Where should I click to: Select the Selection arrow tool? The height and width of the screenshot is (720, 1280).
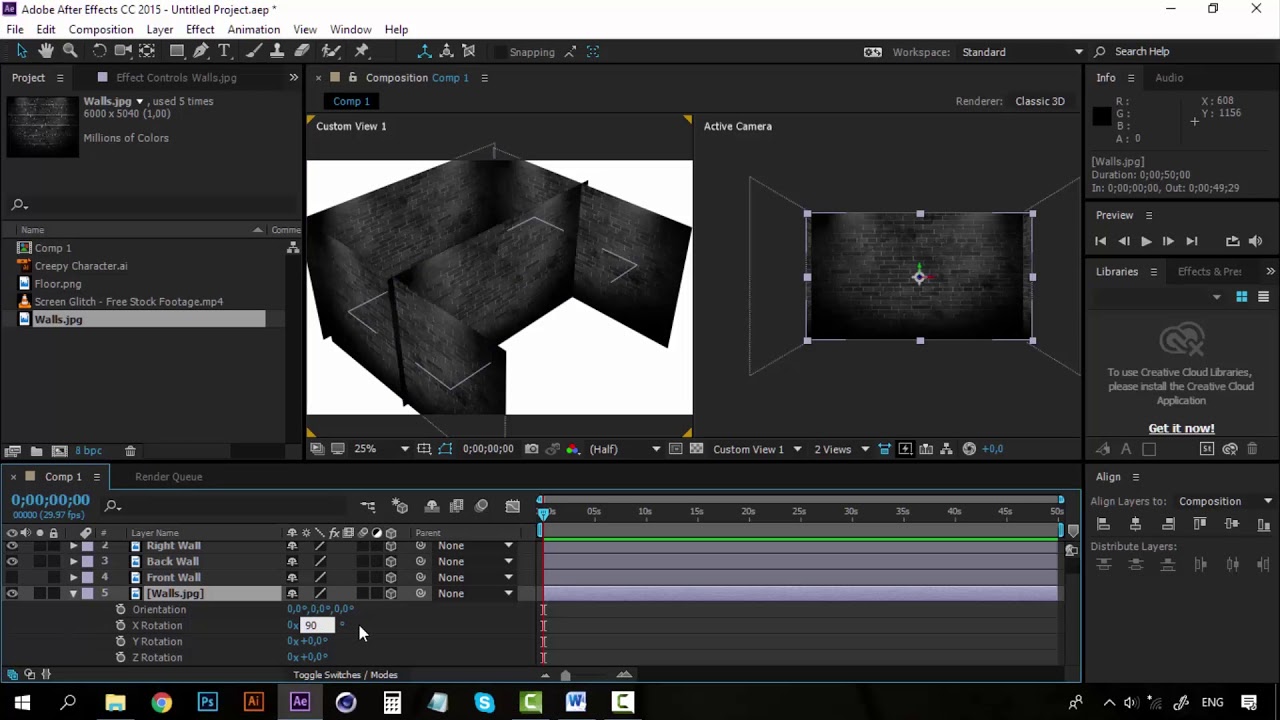22,51
